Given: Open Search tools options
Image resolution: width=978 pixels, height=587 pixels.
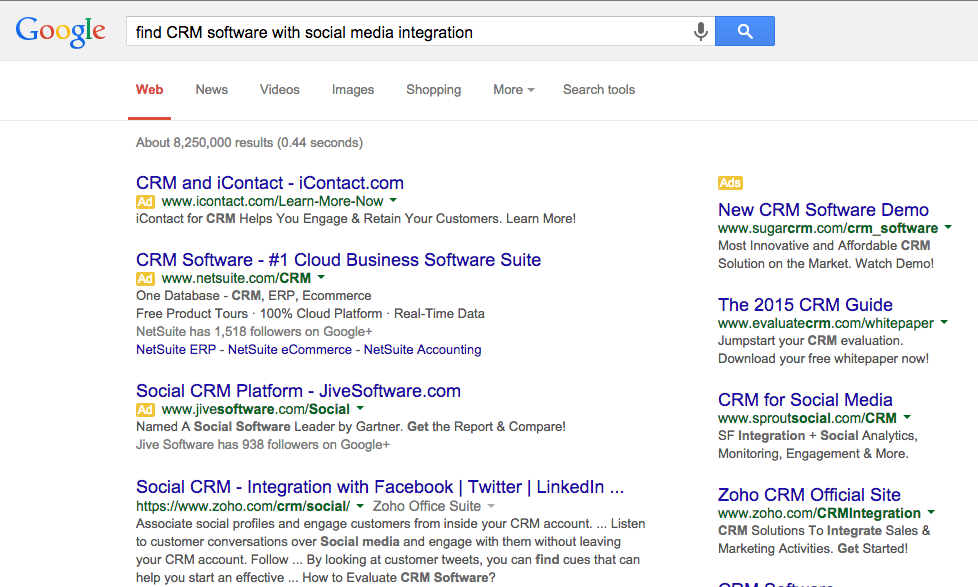Looking at the screenshot, I should (x=599, y=90).
